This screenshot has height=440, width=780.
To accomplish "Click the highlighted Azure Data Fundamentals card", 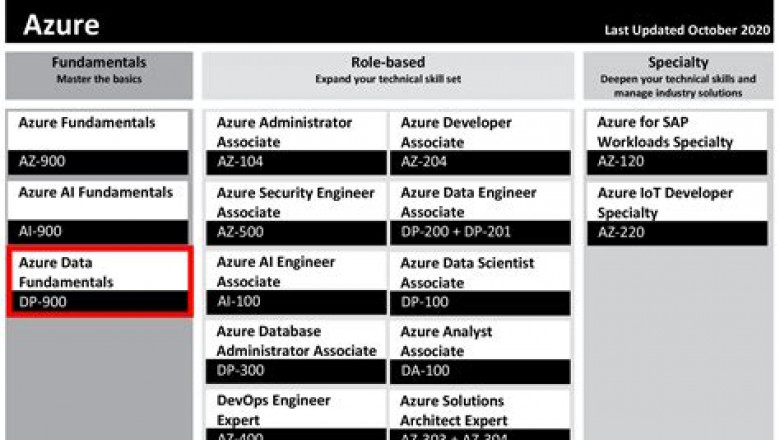I will coord(99,282).
